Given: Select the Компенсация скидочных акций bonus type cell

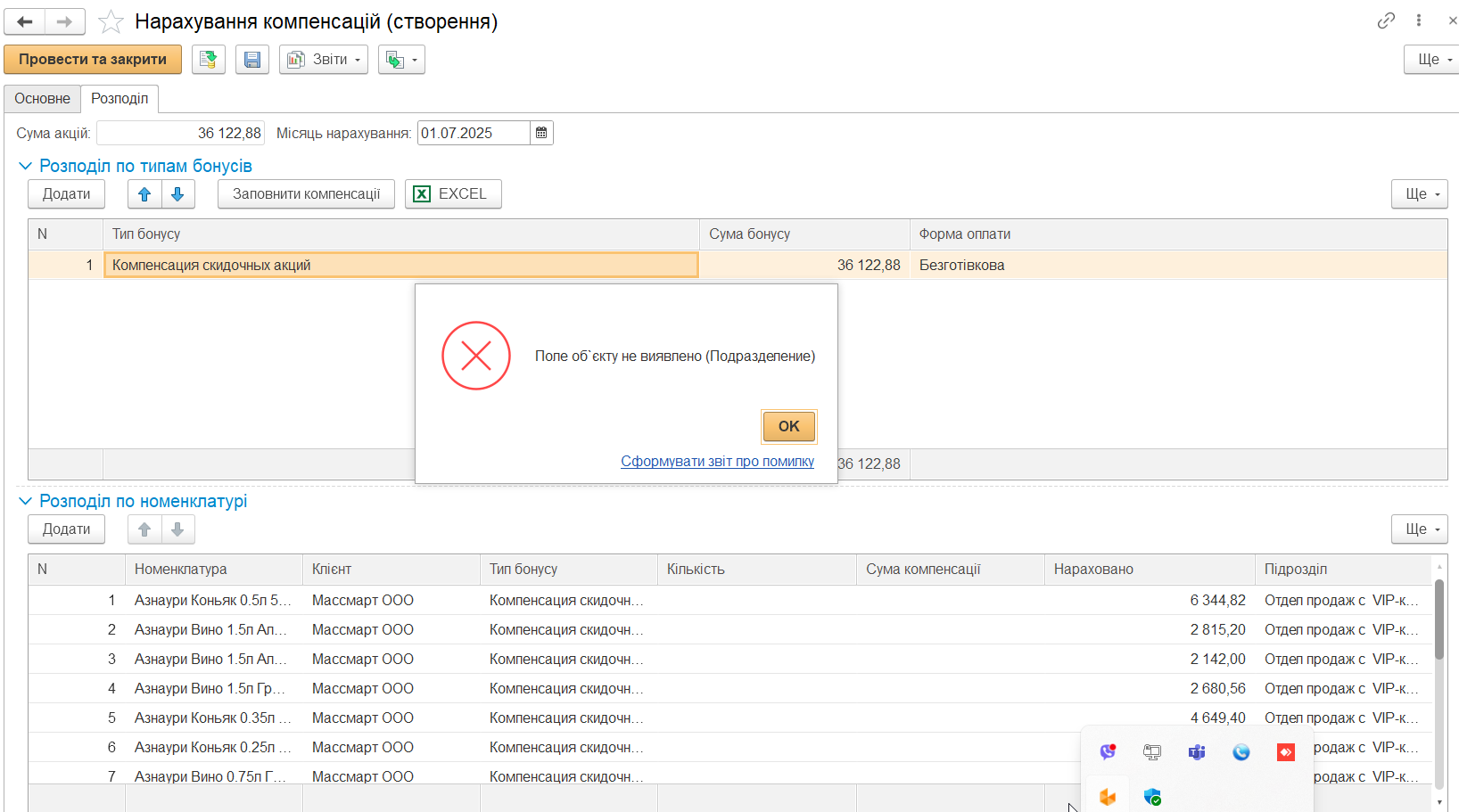Looking at the screenshot, I should (x=401, y=266).
